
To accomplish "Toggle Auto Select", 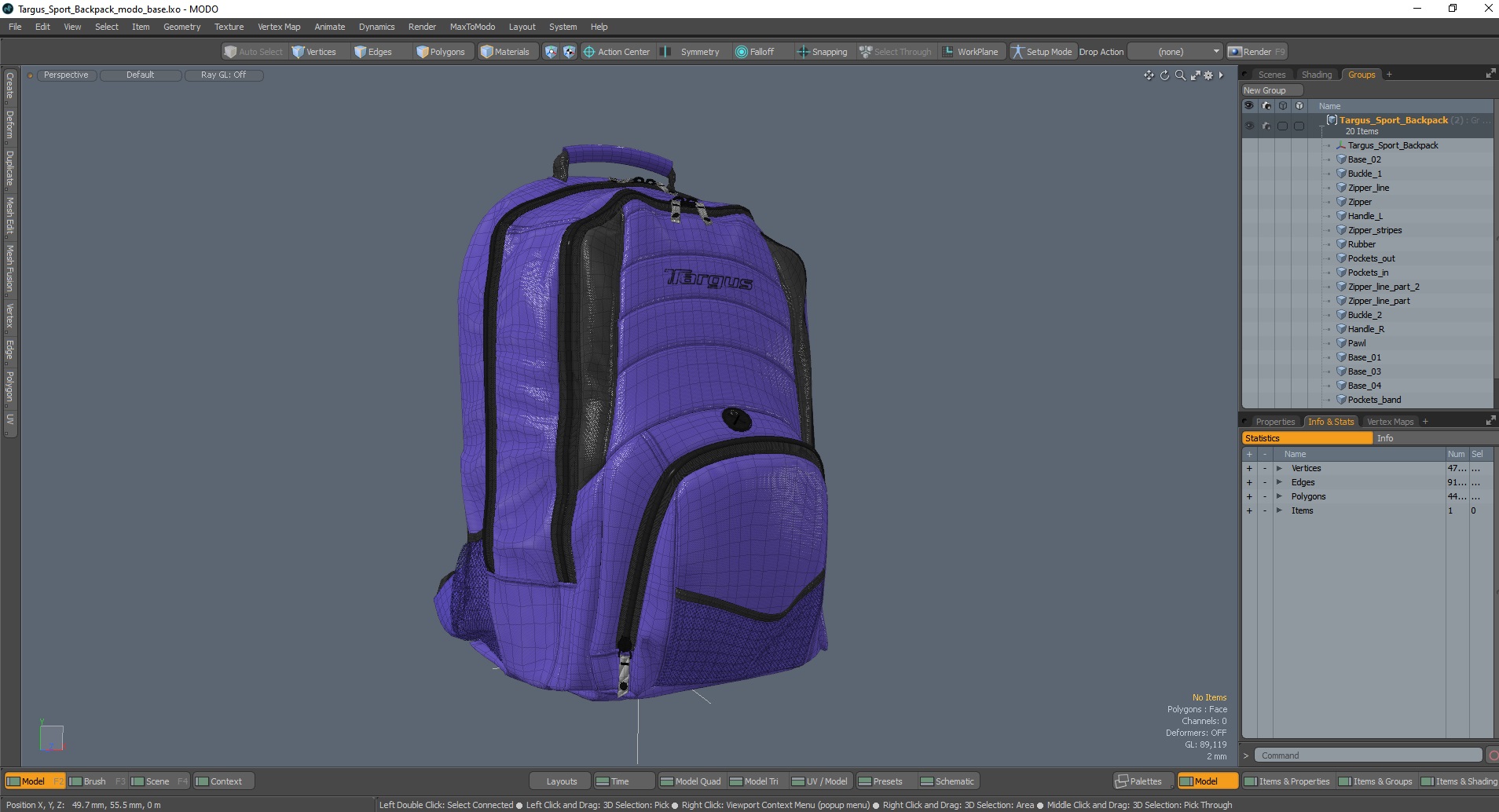I will [254, 52].
